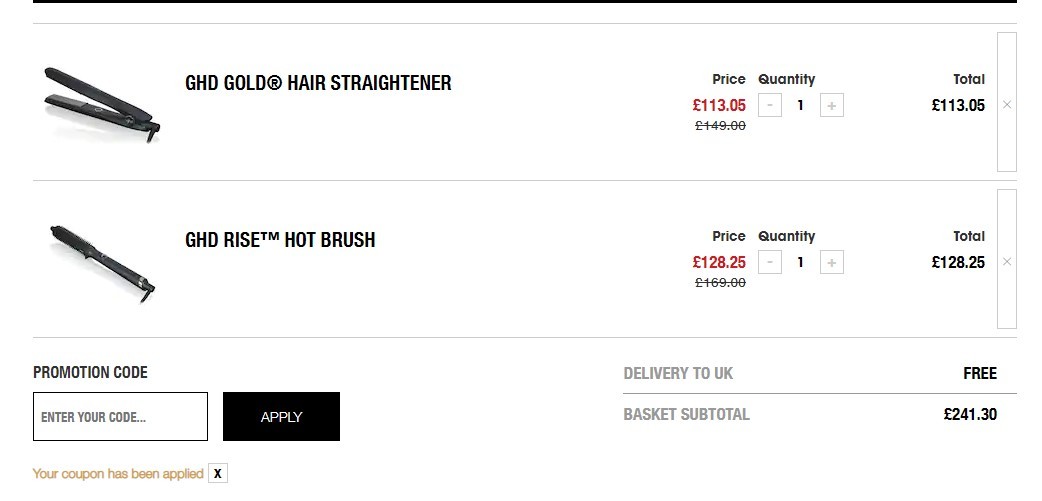Dismiss the applied coupon with the X

click(217, 474)
